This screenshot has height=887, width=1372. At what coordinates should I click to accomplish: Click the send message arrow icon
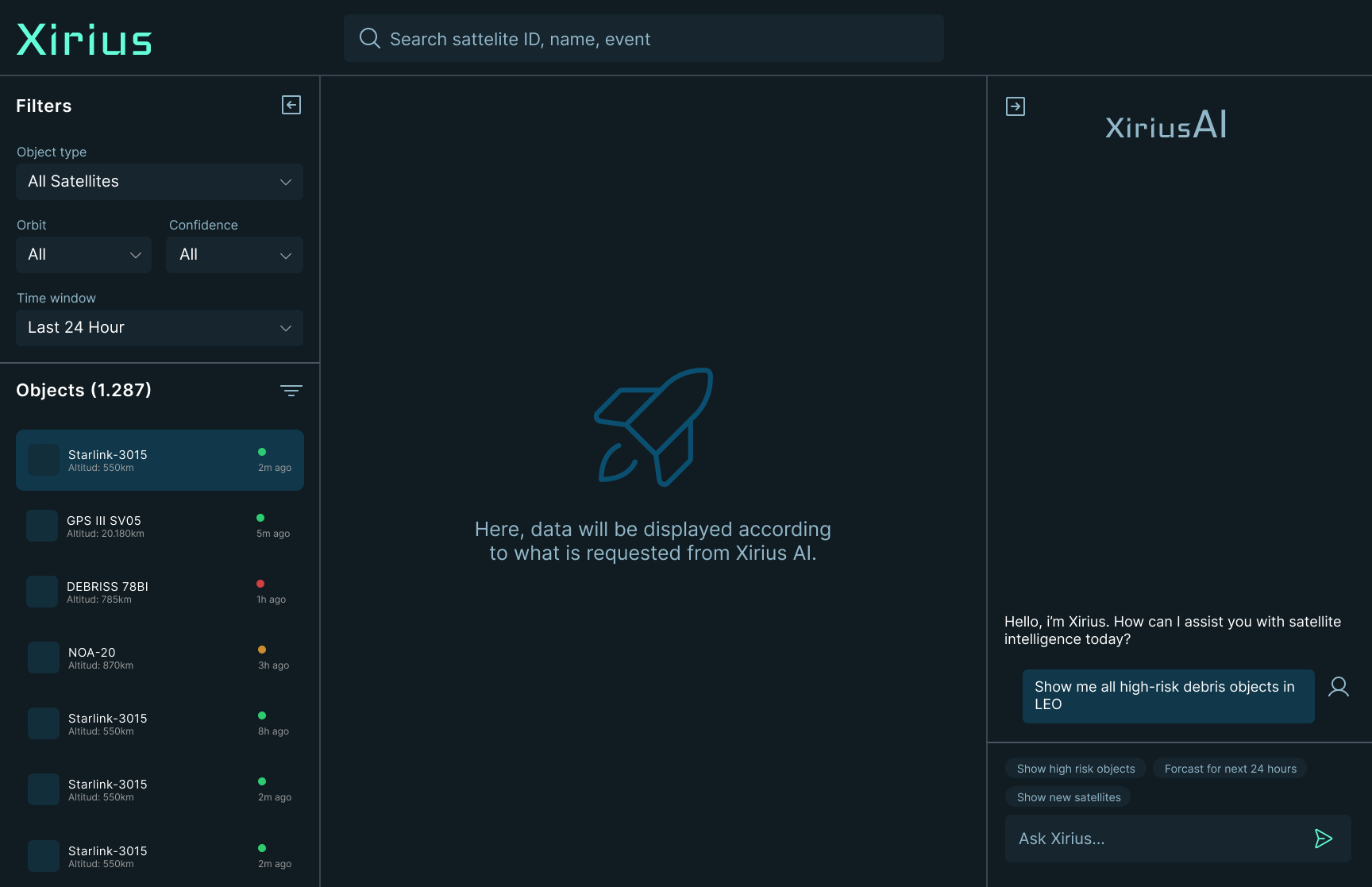pos(1323,839)
